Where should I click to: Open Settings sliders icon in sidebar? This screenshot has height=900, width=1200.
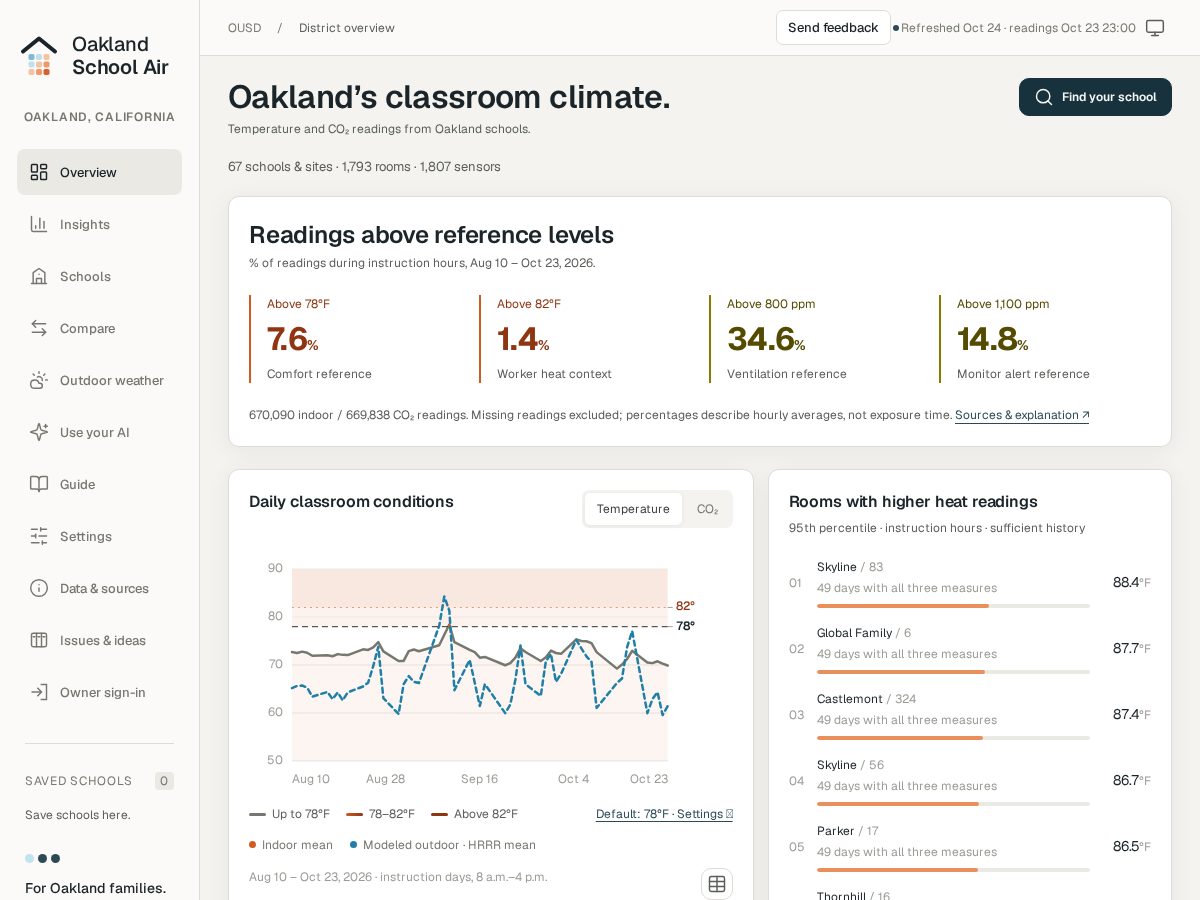[39, 536]
